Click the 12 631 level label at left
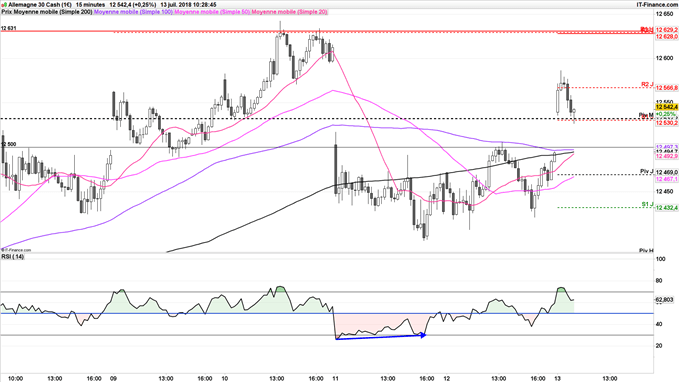This screenshot has height=382, width=679. pyautogui.click(x=9, y=28)
